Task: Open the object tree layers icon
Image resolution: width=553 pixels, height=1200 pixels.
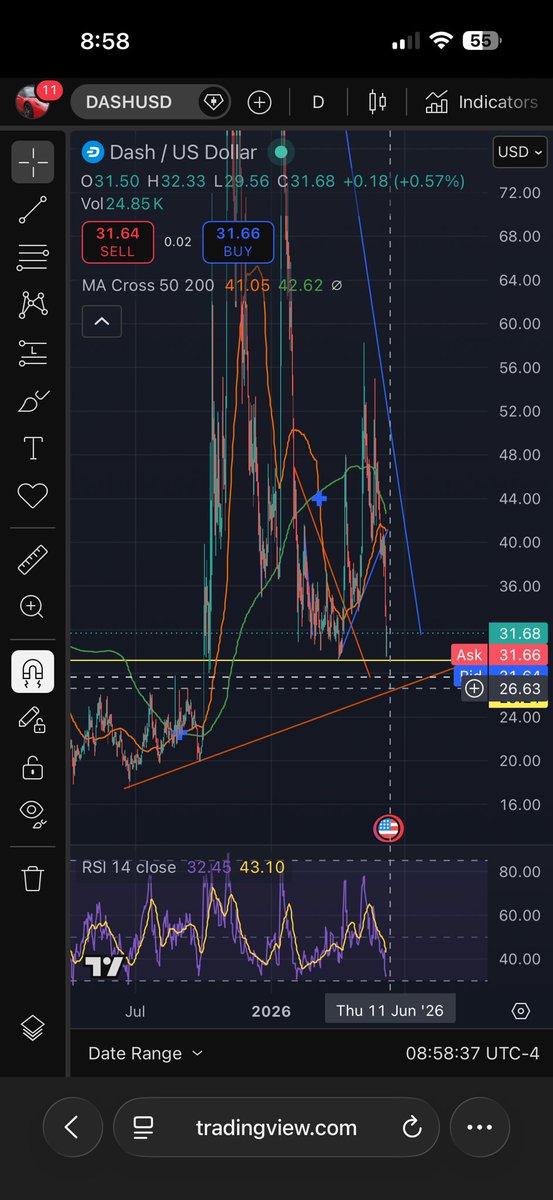Action: [x=33, y=1027]
